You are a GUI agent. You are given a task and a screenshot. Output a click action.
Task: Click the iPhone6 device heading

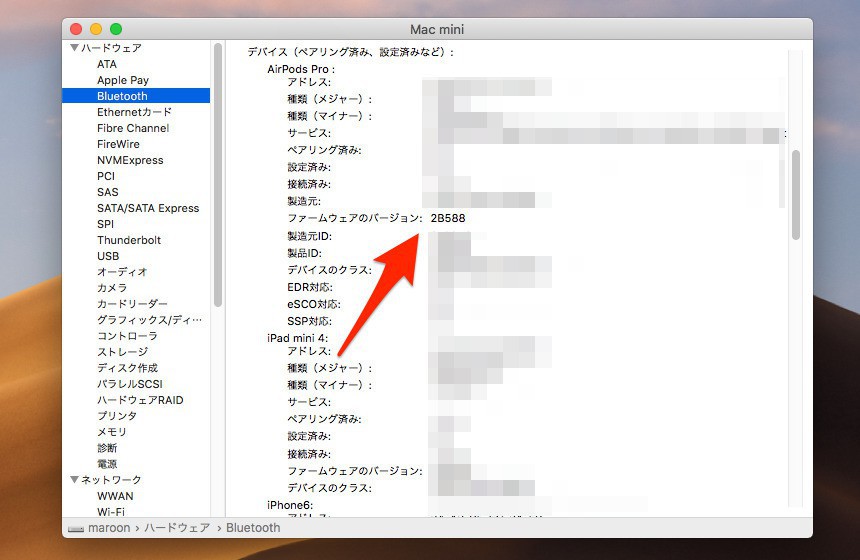click(x=290, y=505)
